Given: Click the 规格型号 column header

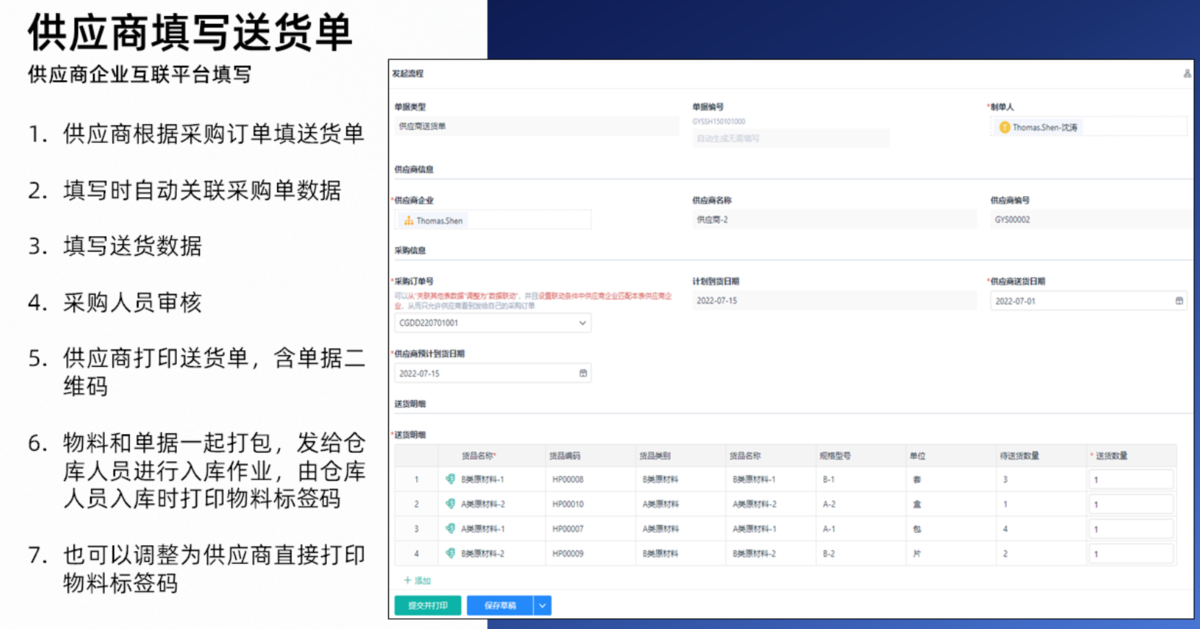Looking at the screenshot, I should click(x=836, y=456).
